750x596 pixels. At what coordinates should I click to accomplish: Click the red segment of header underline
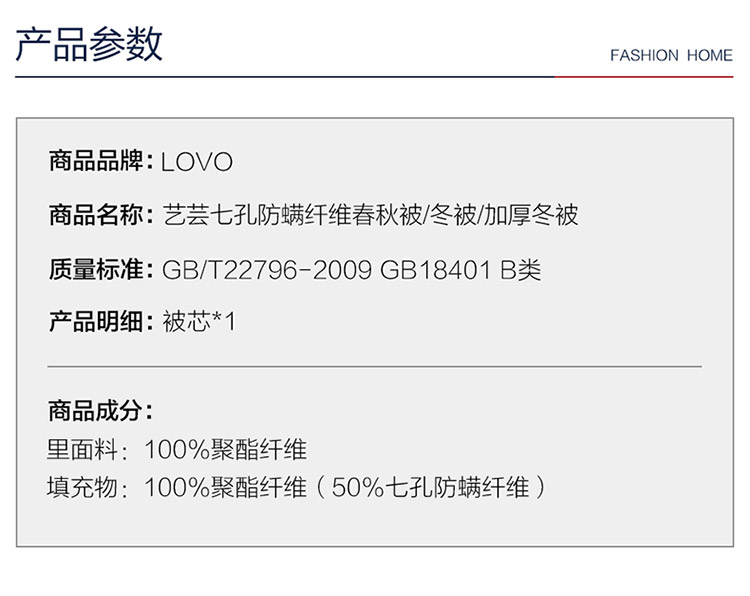coord(644,77)
